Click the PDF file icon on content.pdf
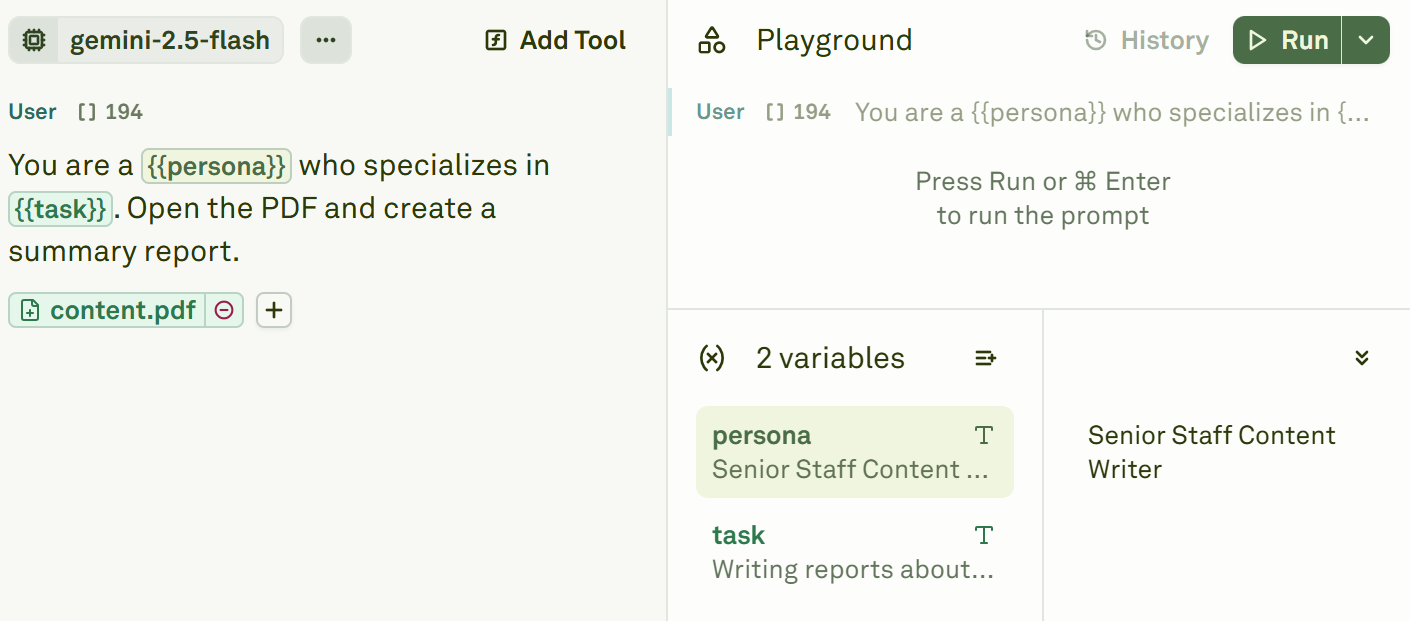 pos(31,310)
